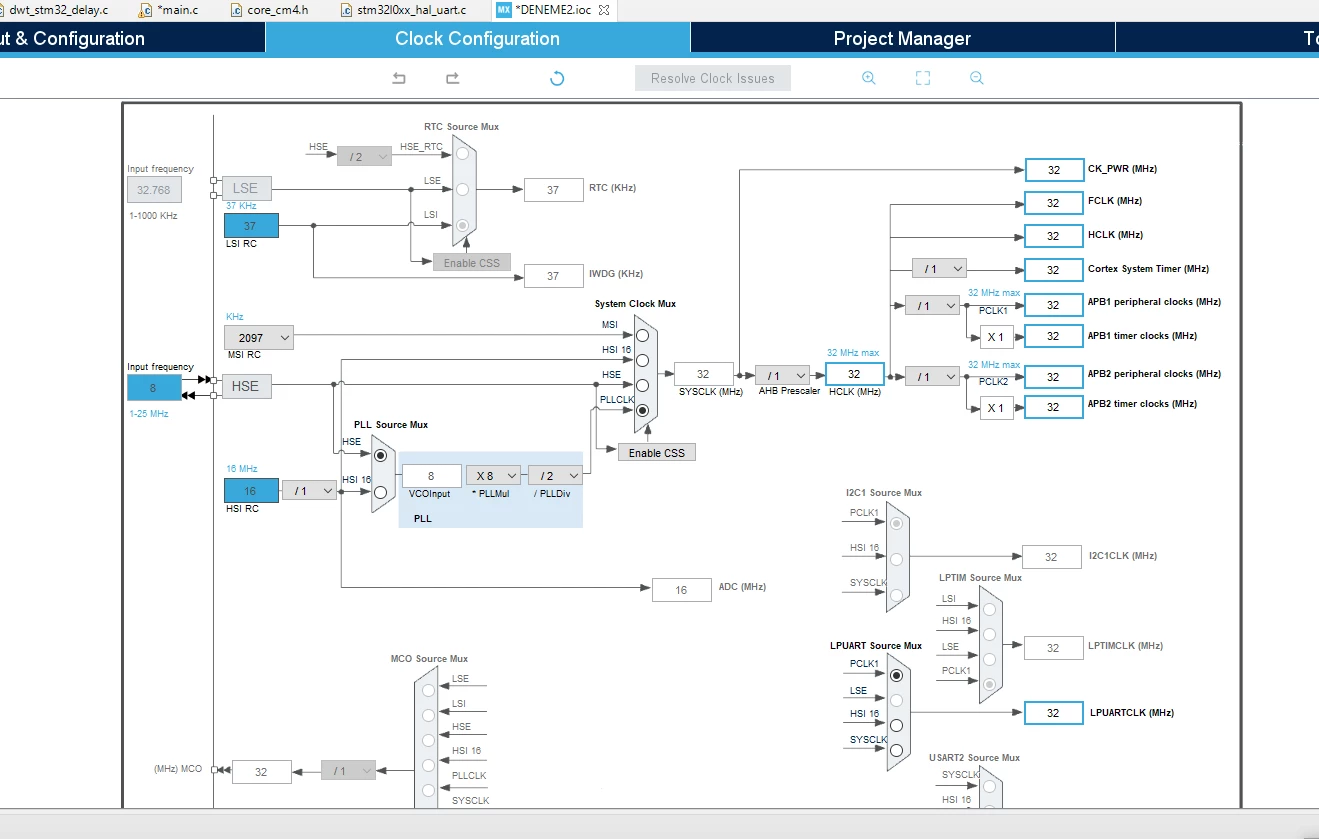Click the HSE oscillator block

[x=246, y=386]
